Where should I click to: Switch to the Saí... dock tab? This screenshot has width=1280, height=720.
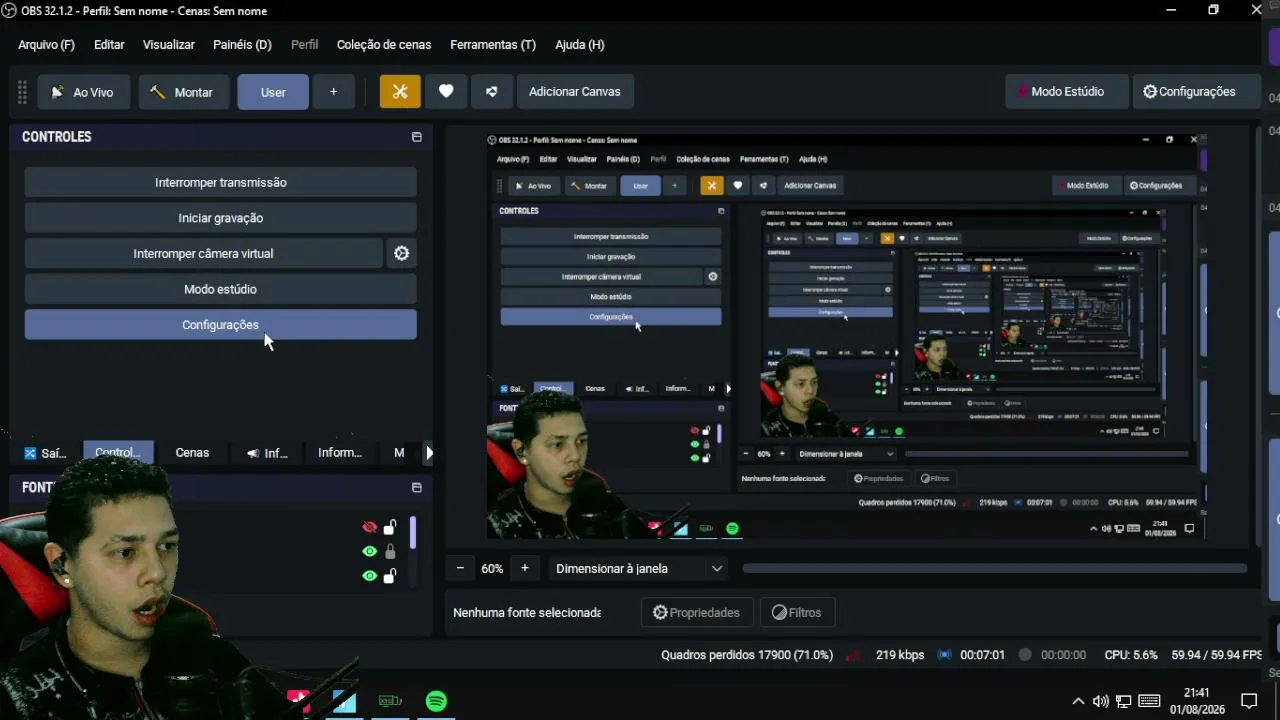[46, 453]
